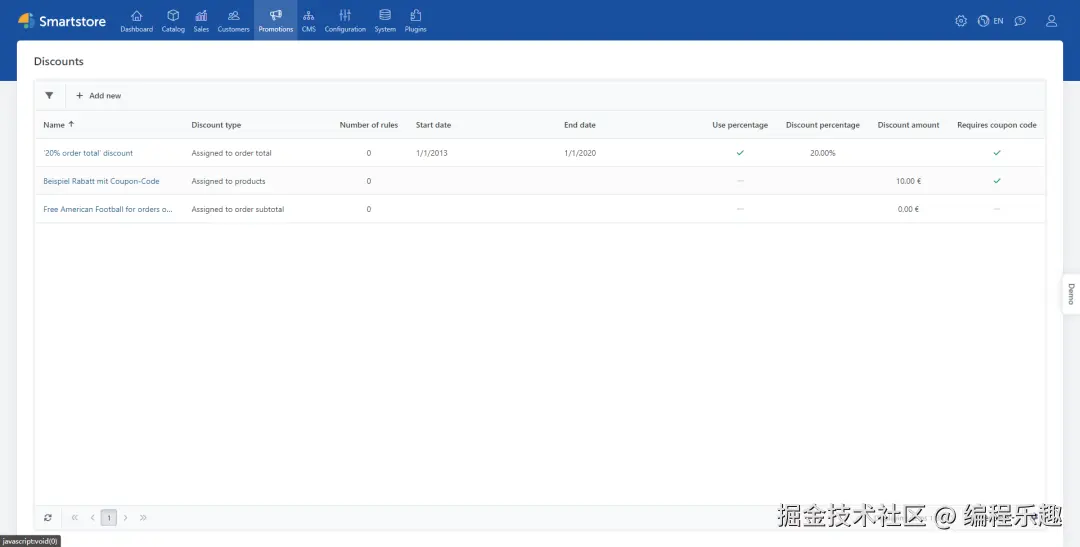Go to last page of grid
1080x547 pixels.
pyautogui.click(x=143, y=517)
